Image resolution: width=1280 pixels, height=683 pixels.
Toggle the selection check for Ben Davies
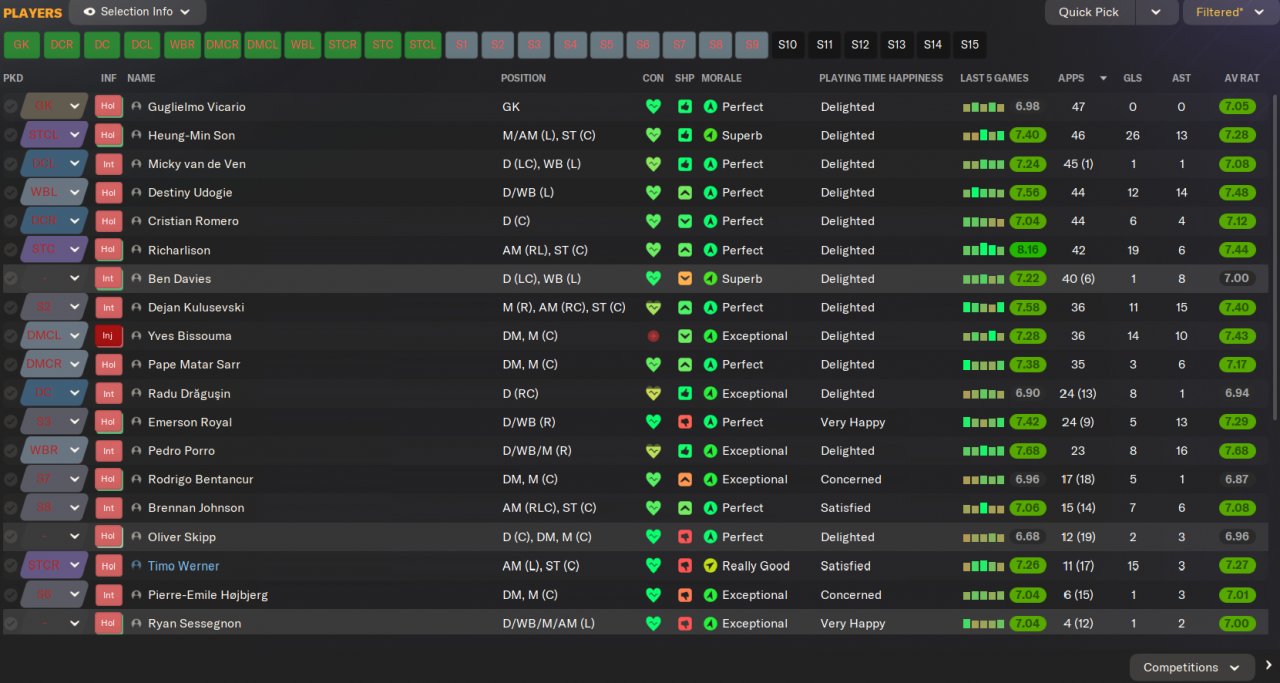click(x=10, y=279)
